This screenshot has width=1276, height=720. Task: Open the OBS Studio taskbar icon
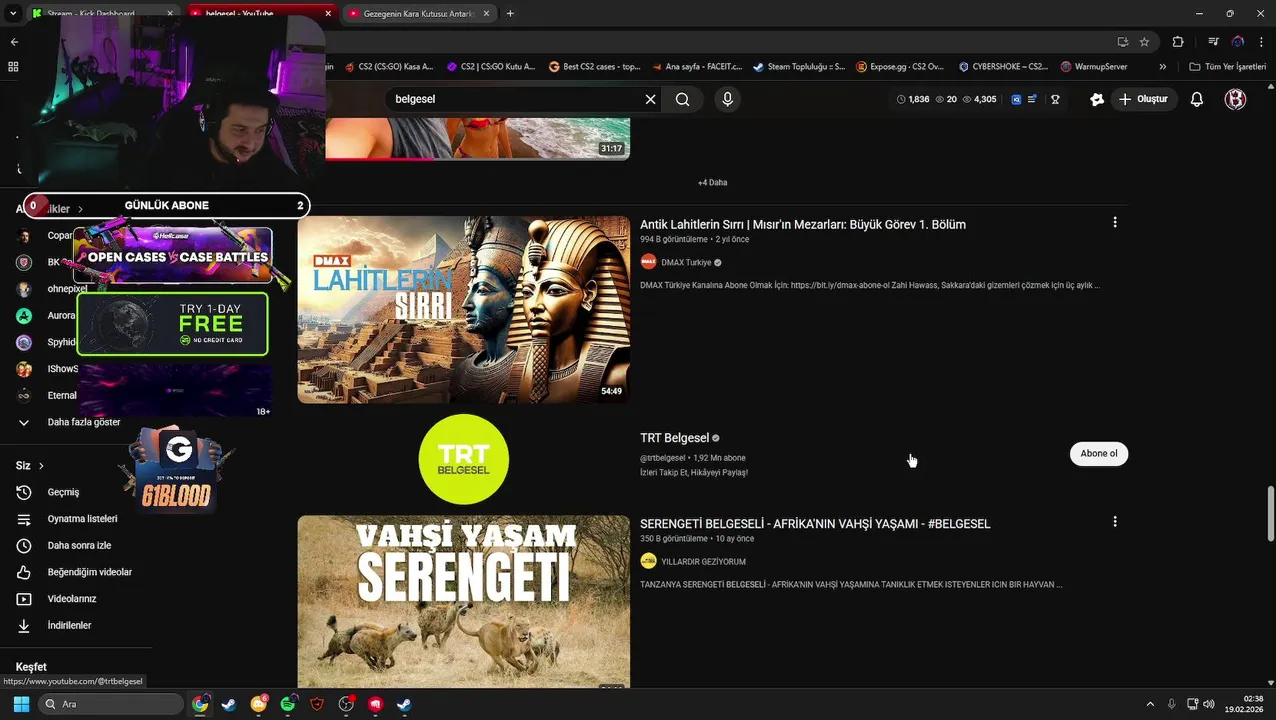coord(346,704)
